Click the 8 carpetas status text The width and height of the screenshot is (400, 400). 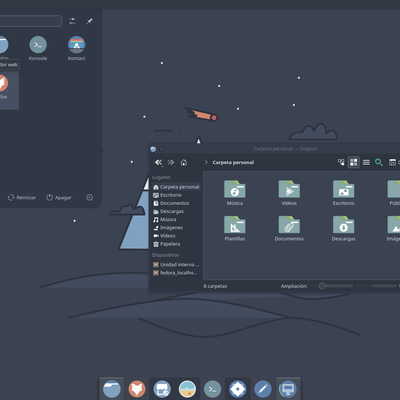pyautogui.click(x=215, y=286)
